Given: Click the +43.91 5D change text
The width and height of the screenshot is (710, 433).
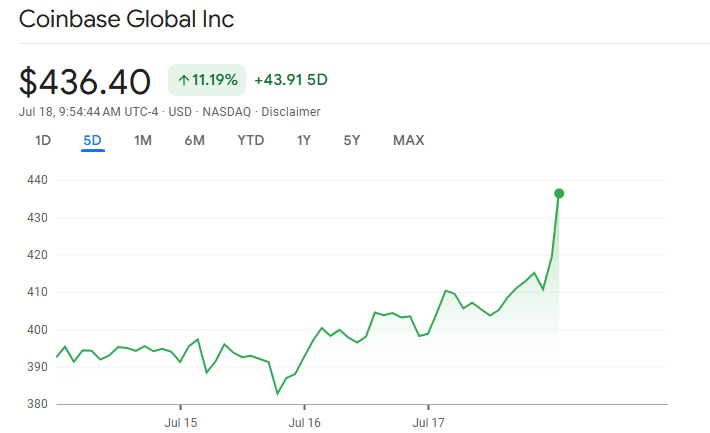Looking at the screenshot, I should (x=291, y=80).
